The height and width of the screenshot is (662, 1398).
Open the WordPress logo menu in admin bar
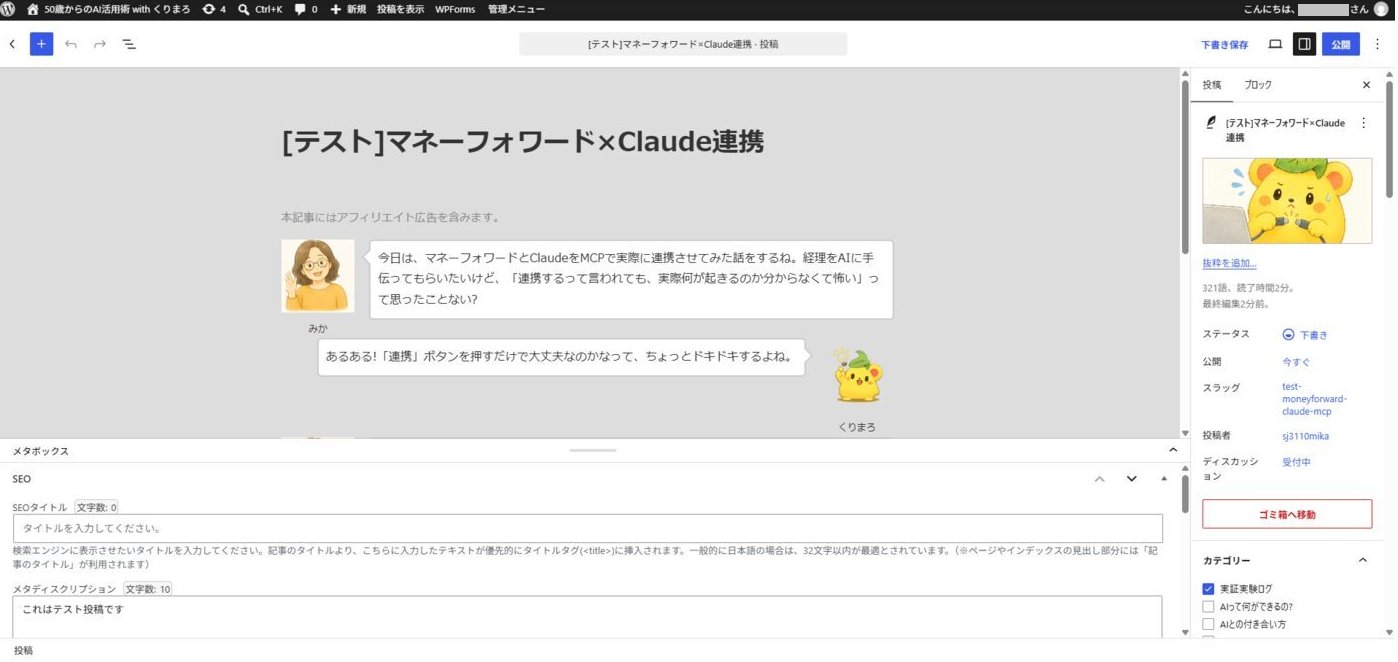click(x=8, y=9)
